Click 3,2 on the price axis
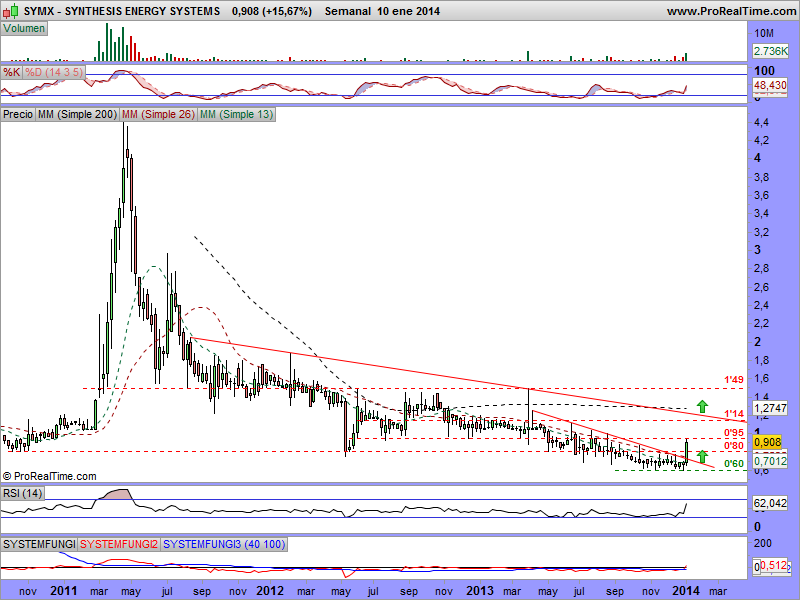Image resolution: width=800 pixels, height=600 pixels. point(761,233)
